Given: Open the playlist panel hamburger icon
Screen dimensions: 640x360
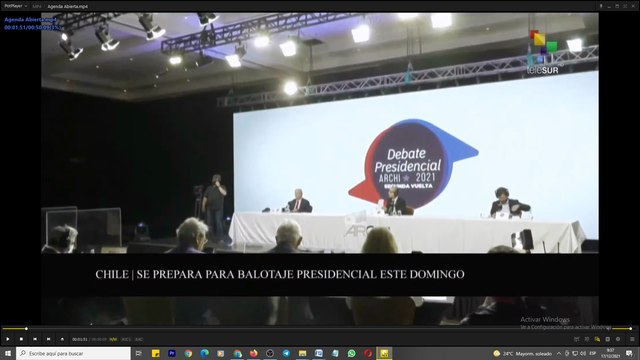Looking at the screenshot, I should point(632,339).
